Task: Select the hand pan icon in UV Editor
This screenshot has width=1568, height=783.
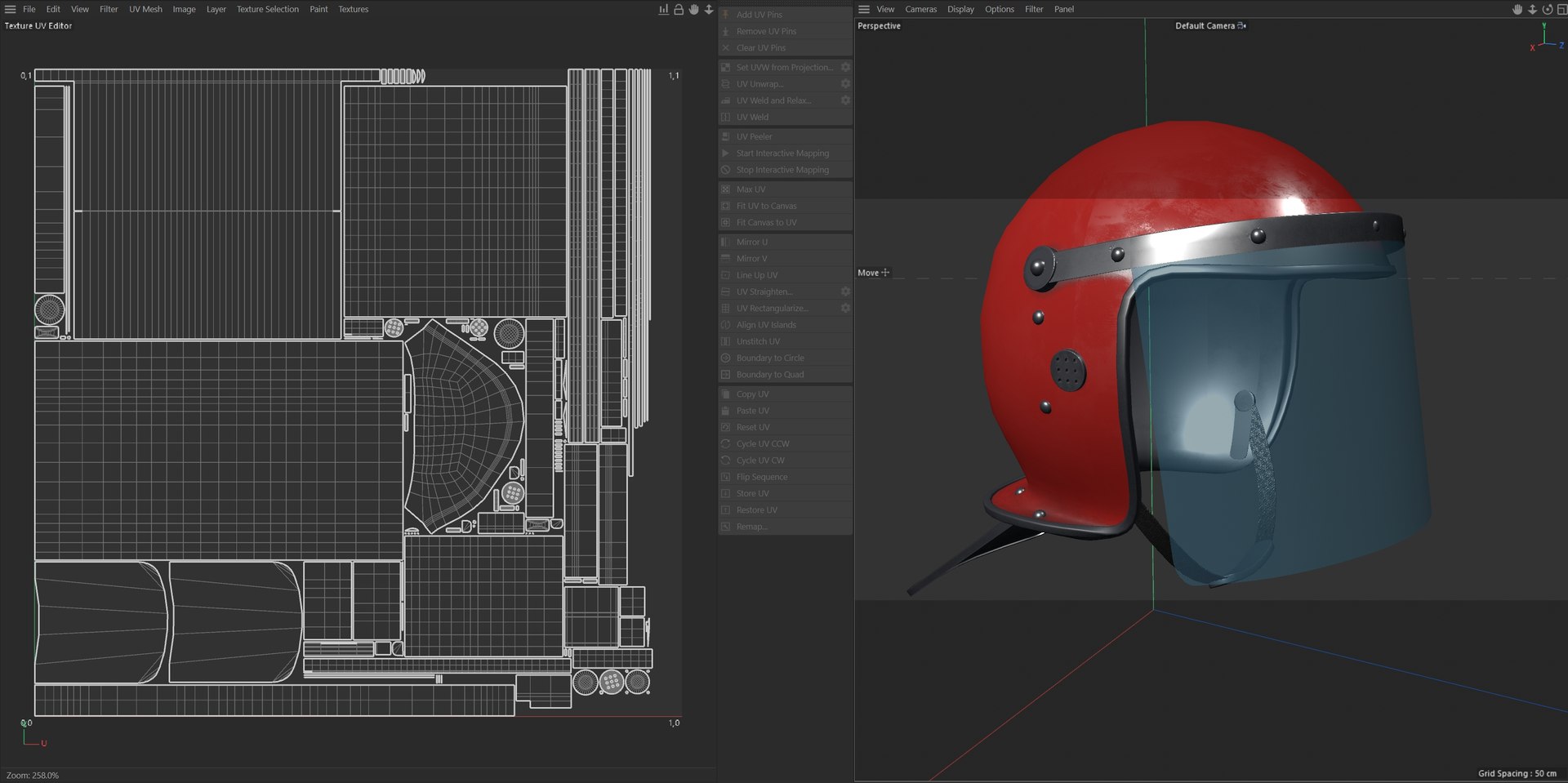Action: [x=694, y=9]
